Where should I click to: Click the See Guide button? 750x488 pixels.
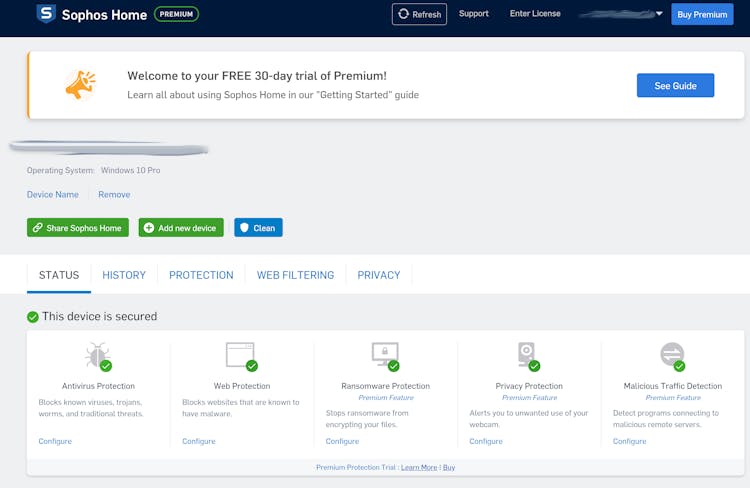pos(675,86)
